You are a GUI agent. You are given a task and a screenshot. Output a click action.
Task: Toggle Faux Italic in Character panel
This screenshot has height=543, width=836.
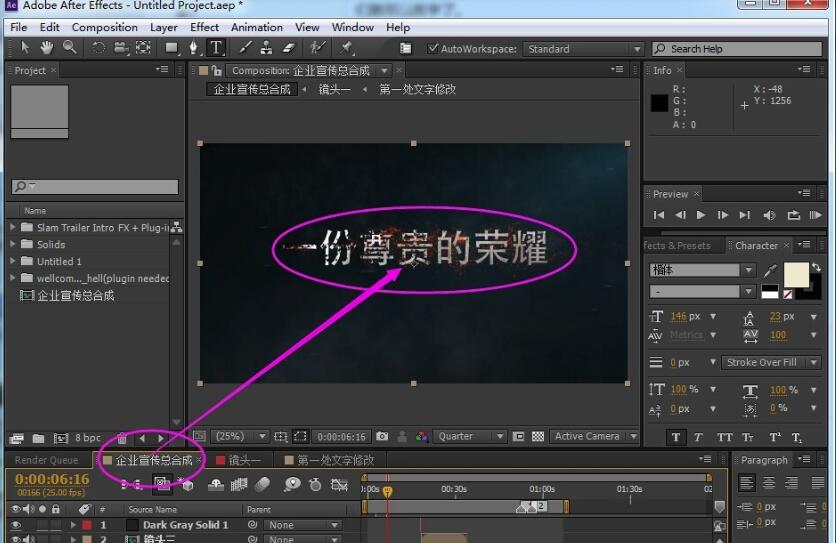[x=698, y=437]
